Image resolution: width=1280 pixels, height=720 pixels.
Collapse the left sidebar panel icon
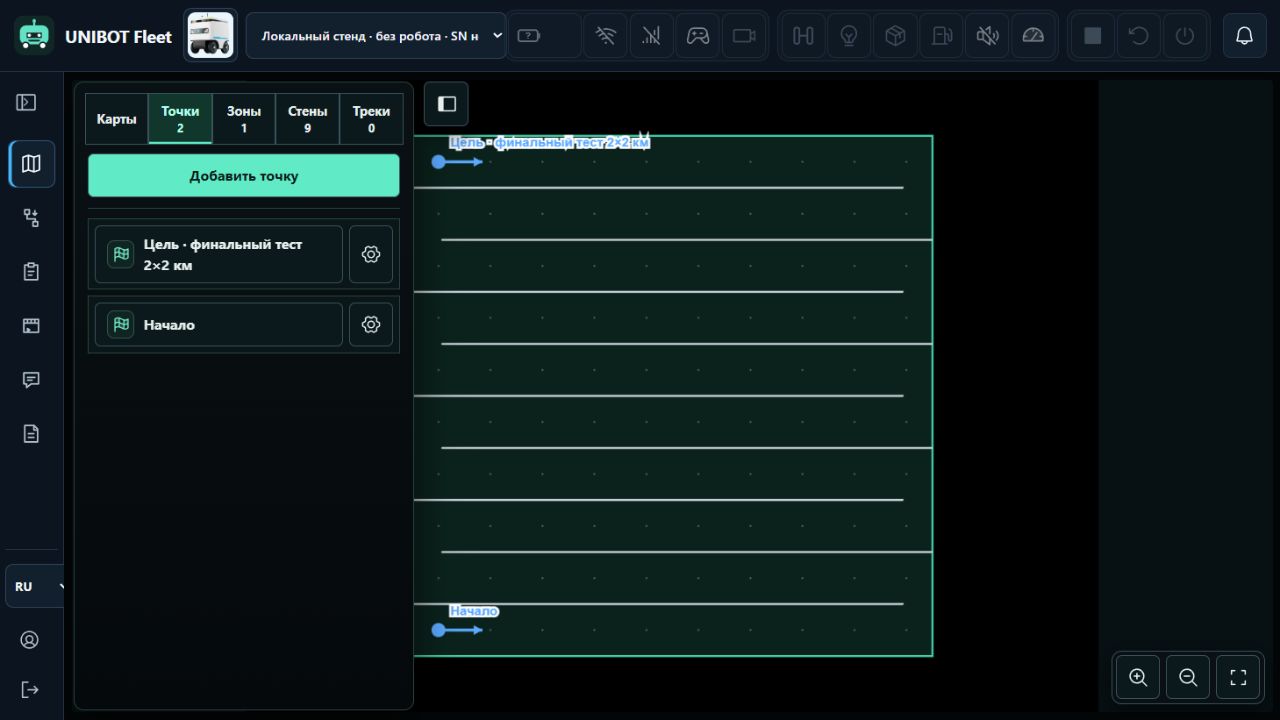click(x=27, y=102)
